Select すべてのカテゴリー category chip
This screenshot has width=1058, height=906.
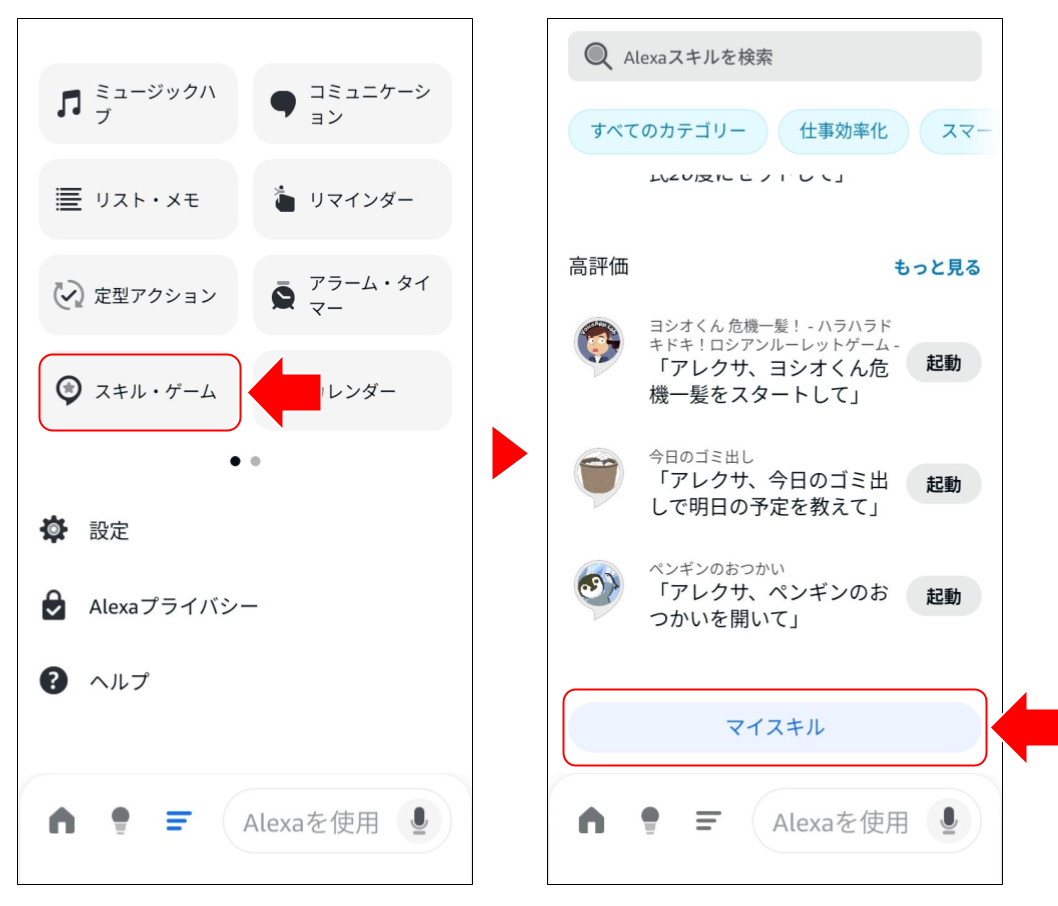[668, 132]
